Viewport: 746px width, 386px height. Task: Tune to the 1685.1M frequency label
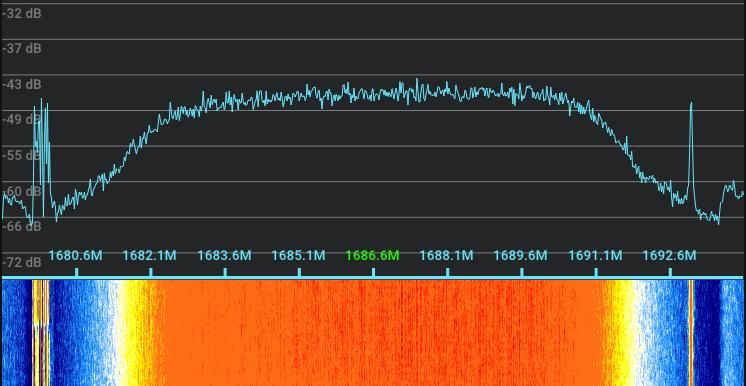(x=298, y=256)
